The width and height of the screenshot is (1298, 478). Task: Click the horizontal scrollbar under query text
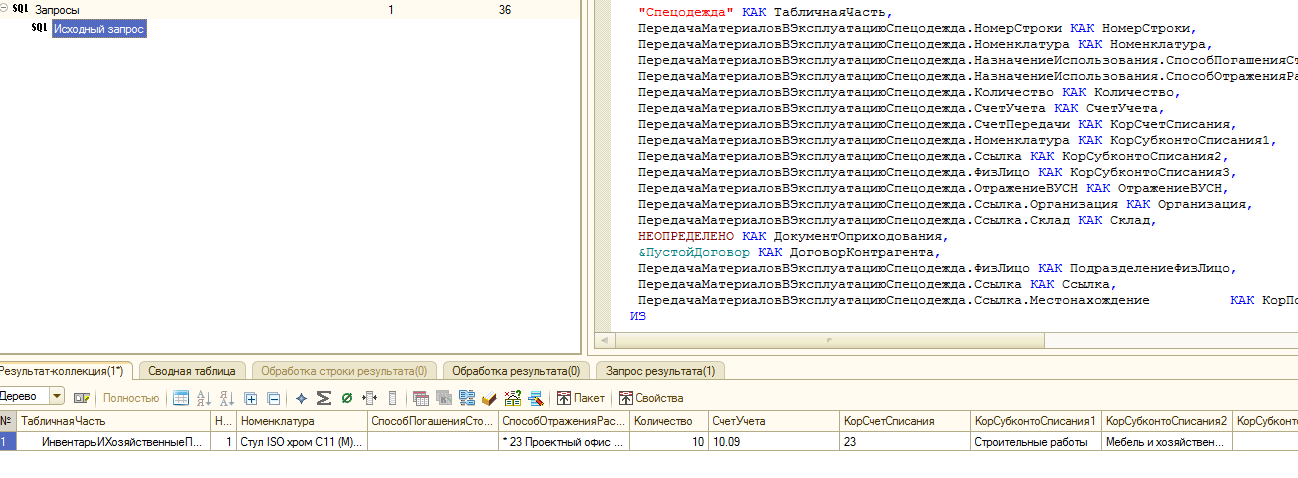830,340
